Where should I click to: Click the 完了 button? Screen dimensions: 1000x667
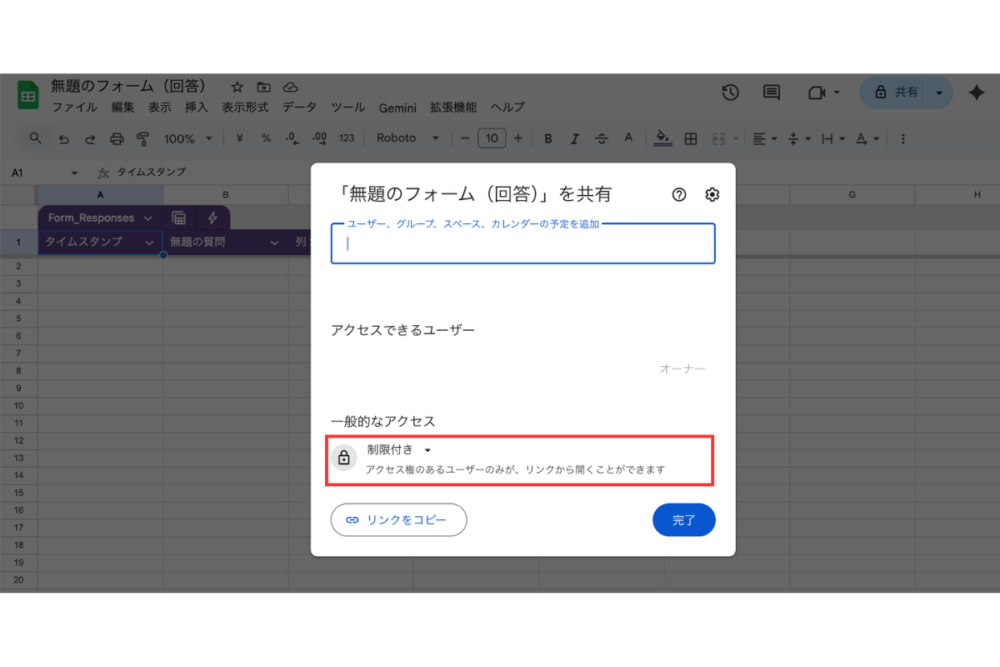point(684,520)
